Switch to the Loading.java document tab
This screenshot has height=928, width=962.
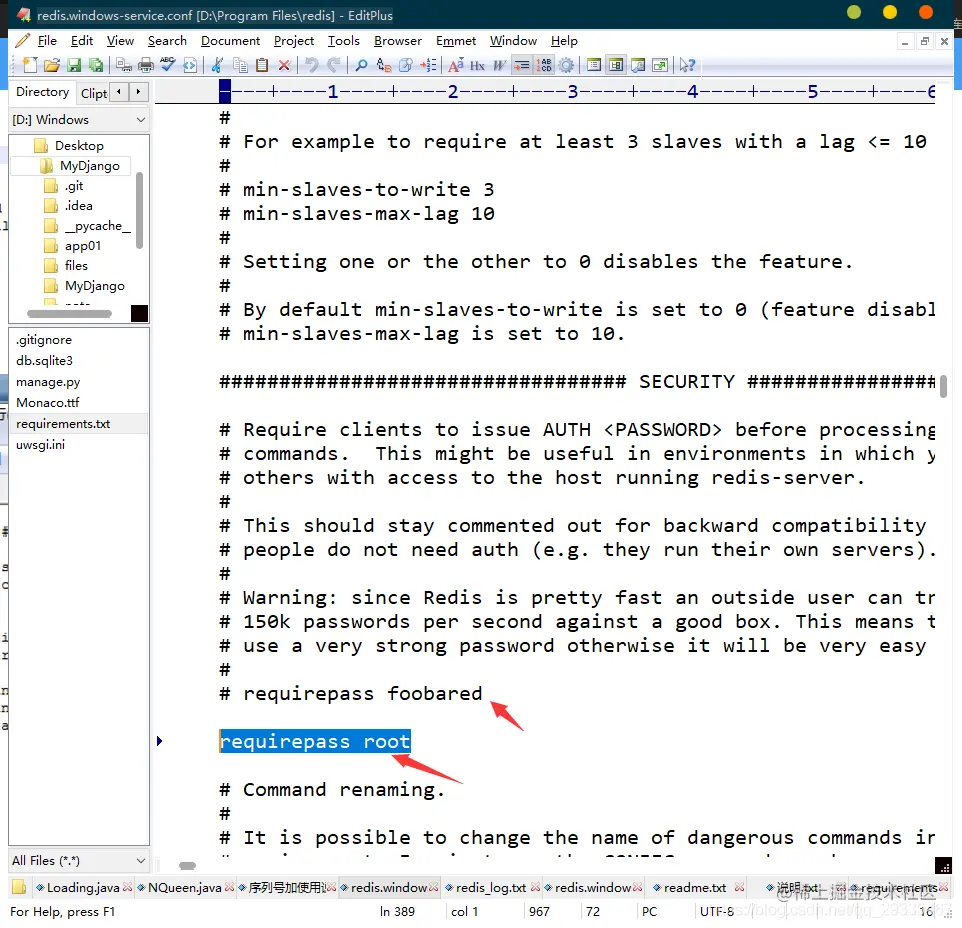click(x=83, y=888)
